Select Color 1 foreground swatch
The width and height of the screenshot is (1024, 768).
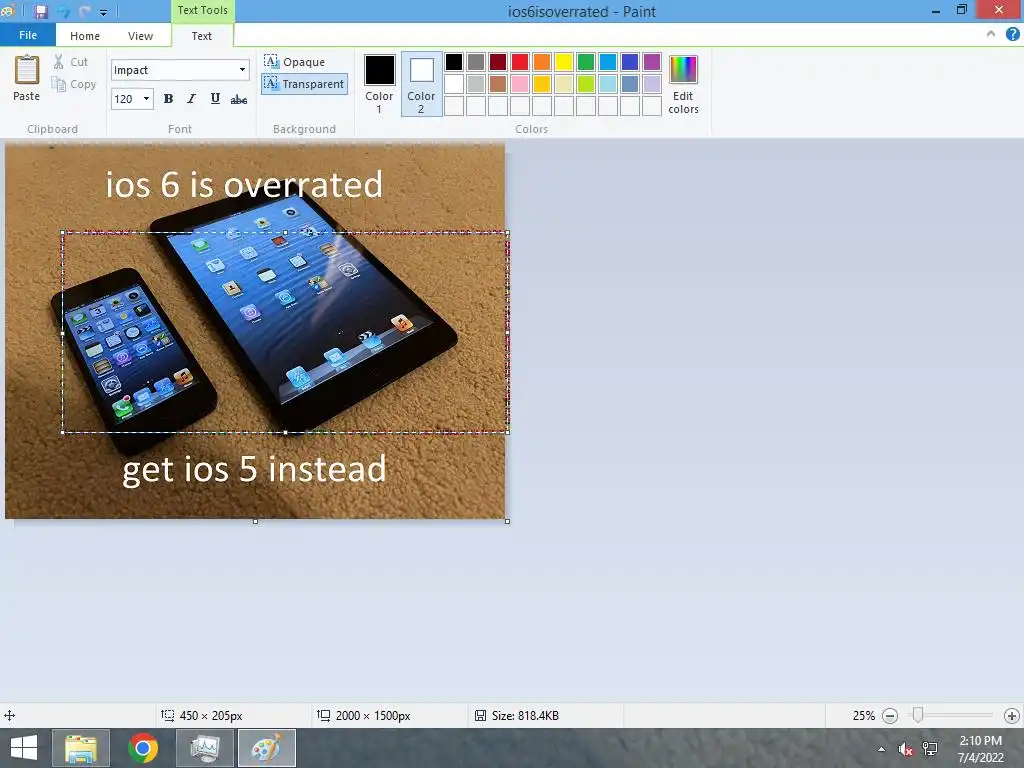tap(379, 84)
